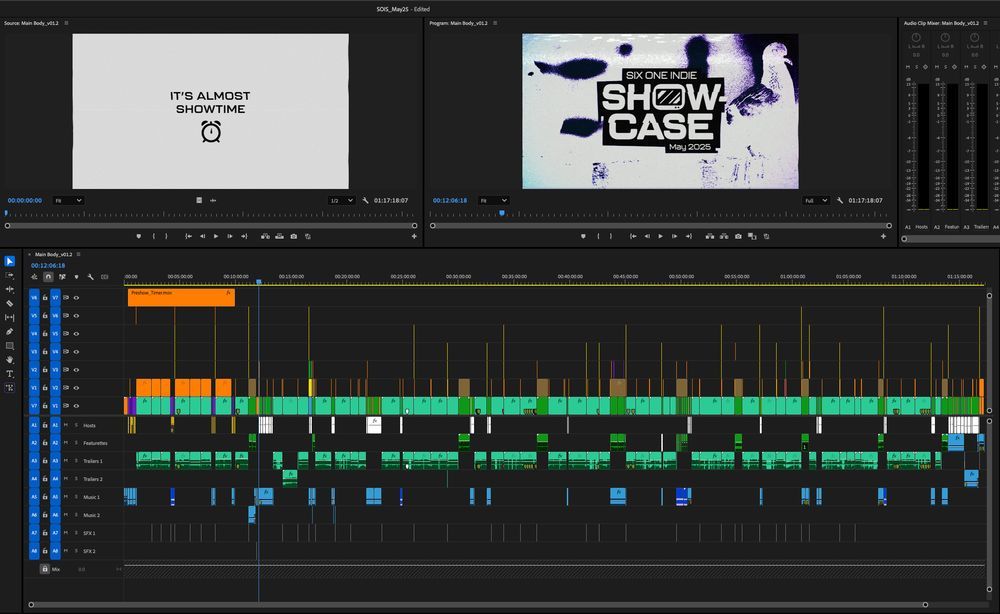This screenshot has width=1000, height=614.
Task: Click the timeline horizontal zoom scroll bar
Action: [x=478, y=604]
